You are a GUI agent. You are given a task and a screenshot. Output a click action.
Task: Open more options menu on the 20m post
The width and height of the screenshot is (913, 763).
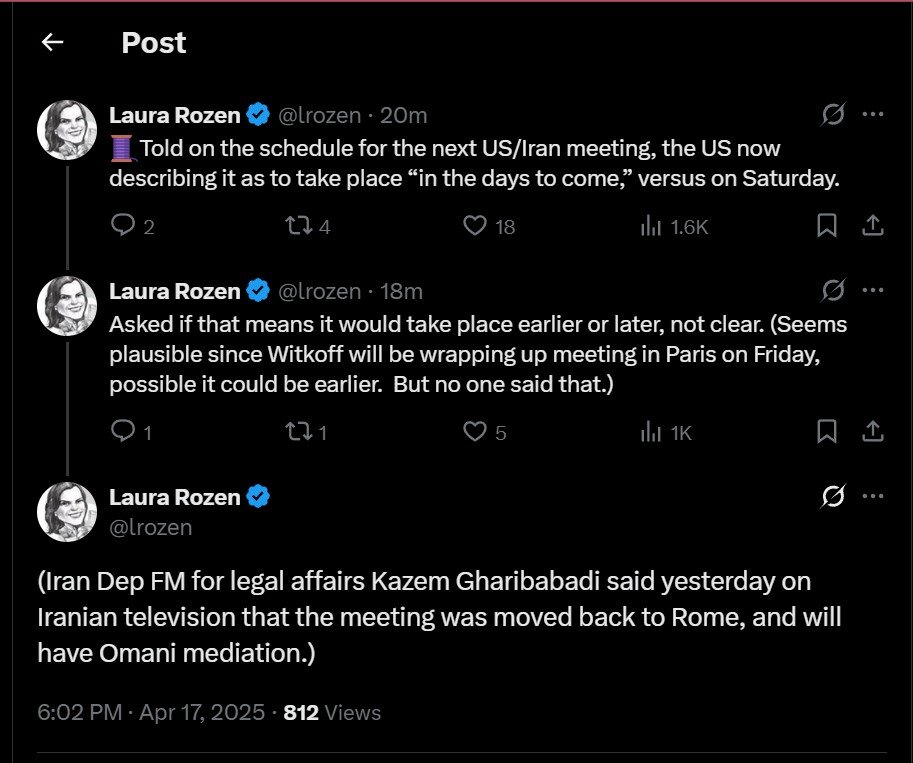872,115
